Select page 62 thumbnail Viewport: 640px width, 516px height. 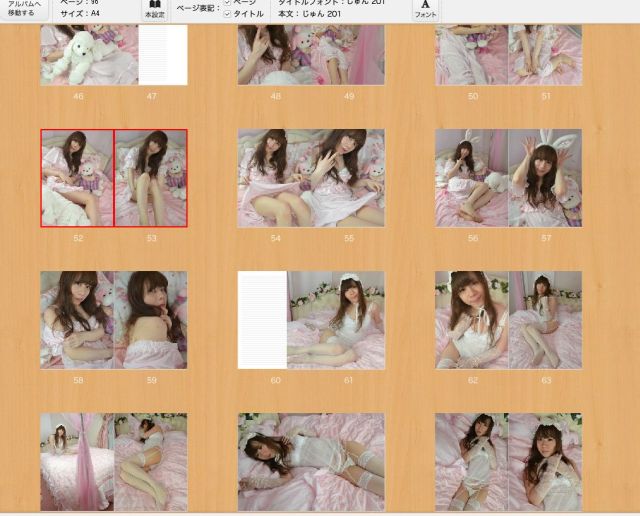coord(471,320)
